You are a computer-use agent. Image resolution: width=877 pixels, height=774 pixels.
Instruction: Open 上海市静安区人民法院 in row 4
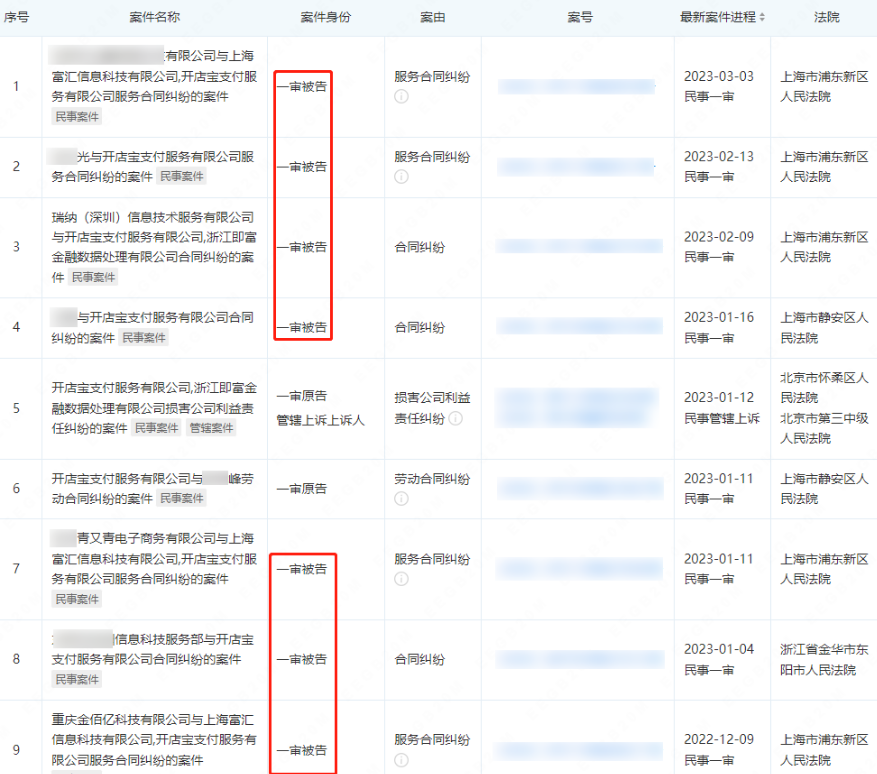pos(824,327)
